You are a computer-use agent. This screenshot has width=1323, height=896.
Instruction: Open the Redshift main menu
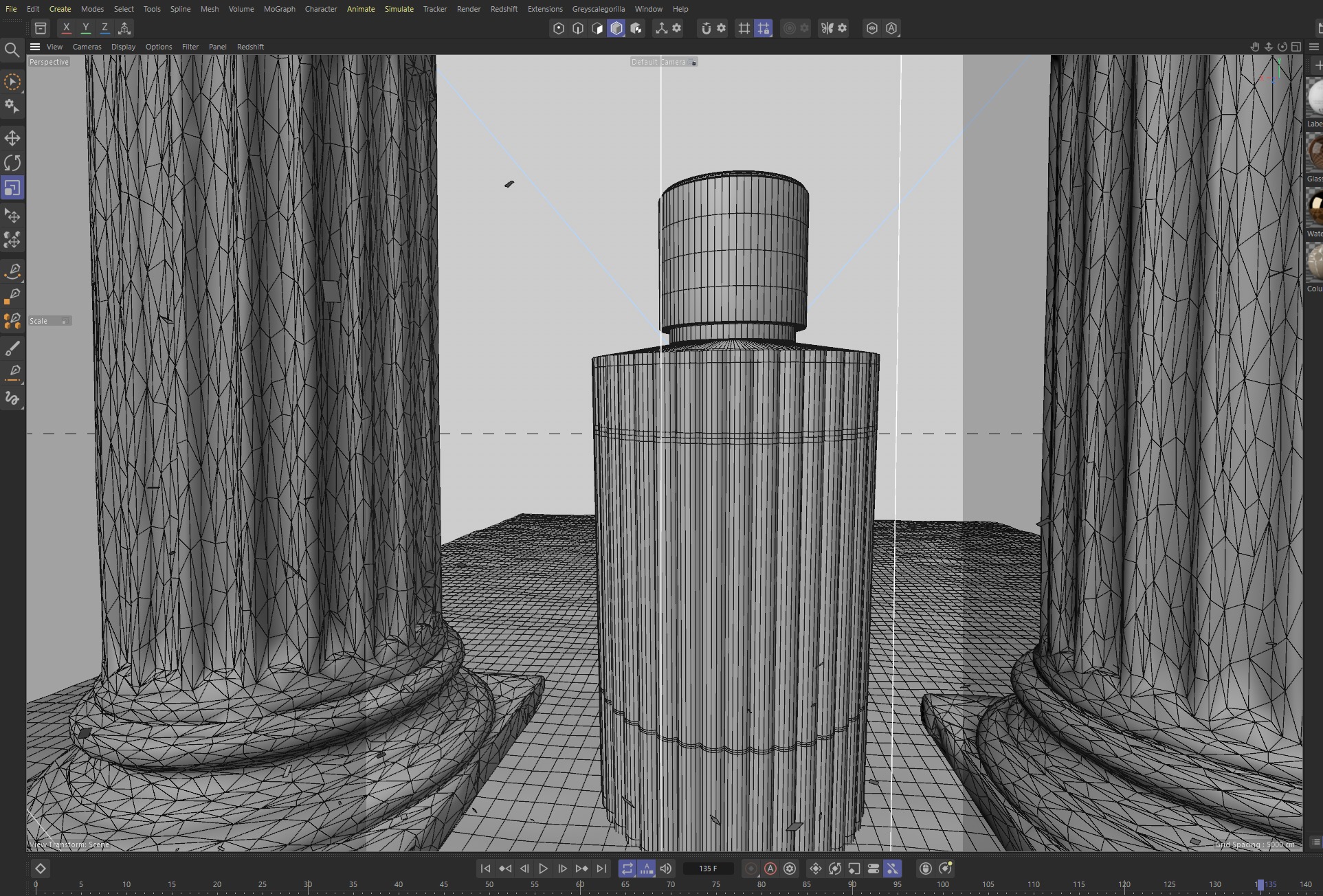coord(504,9)
